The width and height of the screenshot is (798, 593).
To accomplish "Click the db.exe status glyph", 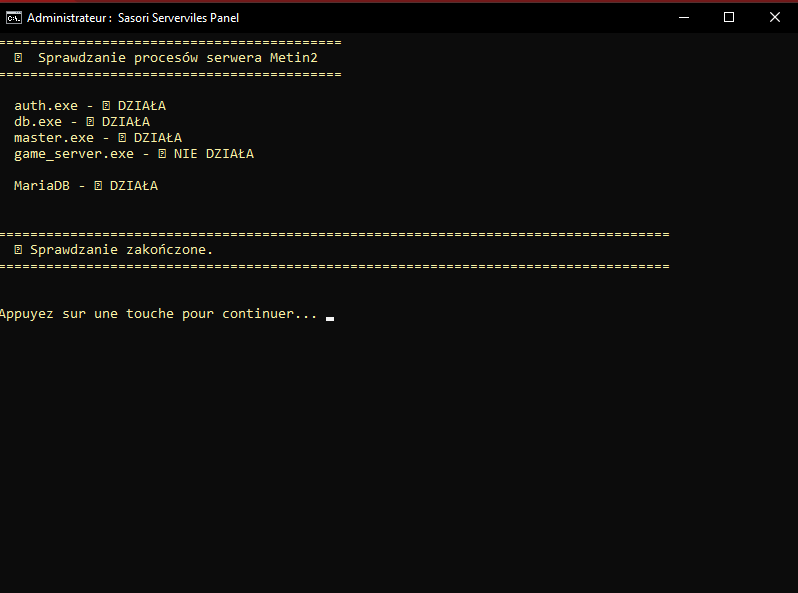I will pyautogui.click(x=90, y=122).
